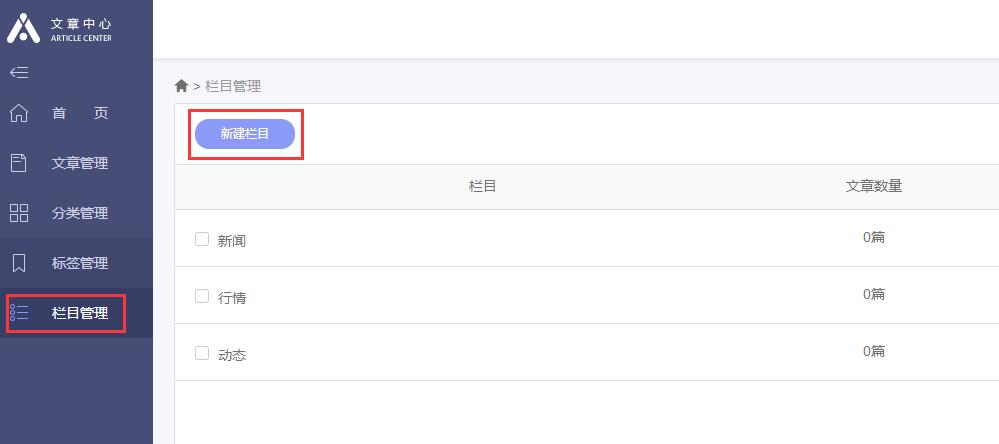Click the house icon beside 首页
The image size is (999, 444).
19,113
